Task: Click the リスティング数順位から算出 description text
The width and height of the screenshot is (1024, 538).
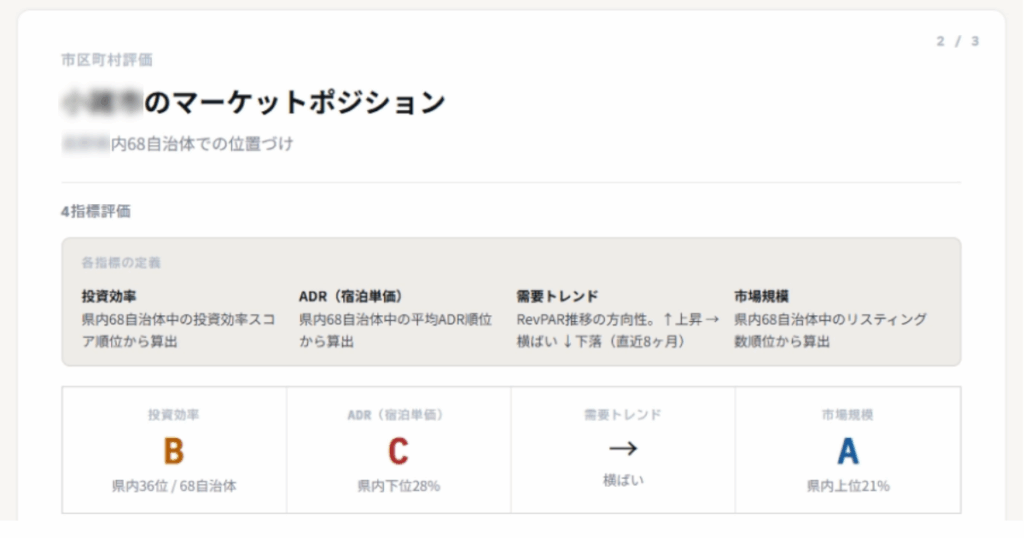Action: click(x=830, y=330)
